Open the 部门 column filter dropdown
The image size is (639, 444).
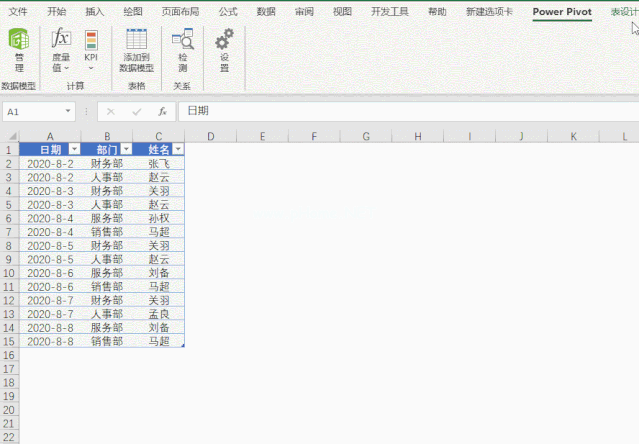[126, 149]
